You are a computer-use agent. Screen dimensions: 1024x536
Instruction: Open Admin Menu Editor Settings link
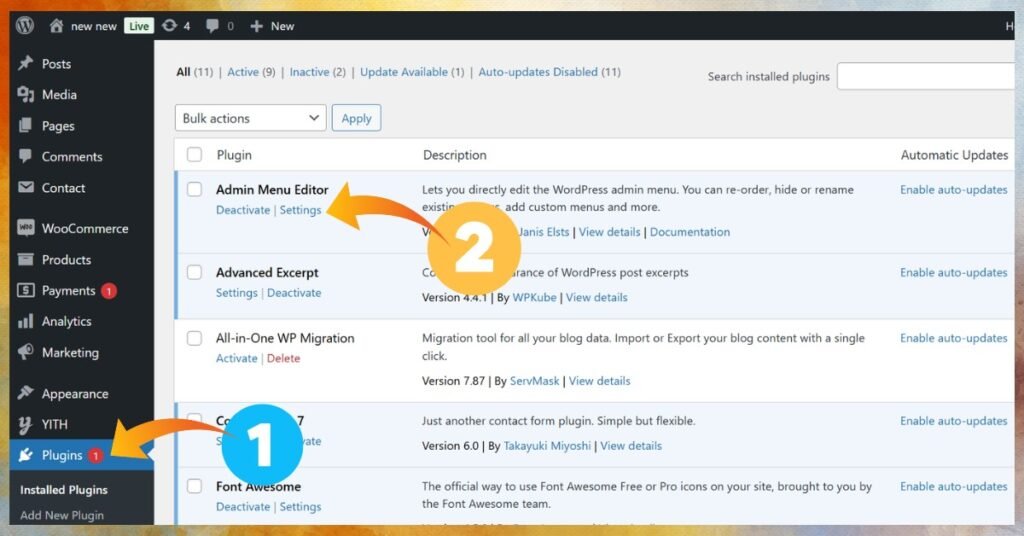tap(300, 210)
